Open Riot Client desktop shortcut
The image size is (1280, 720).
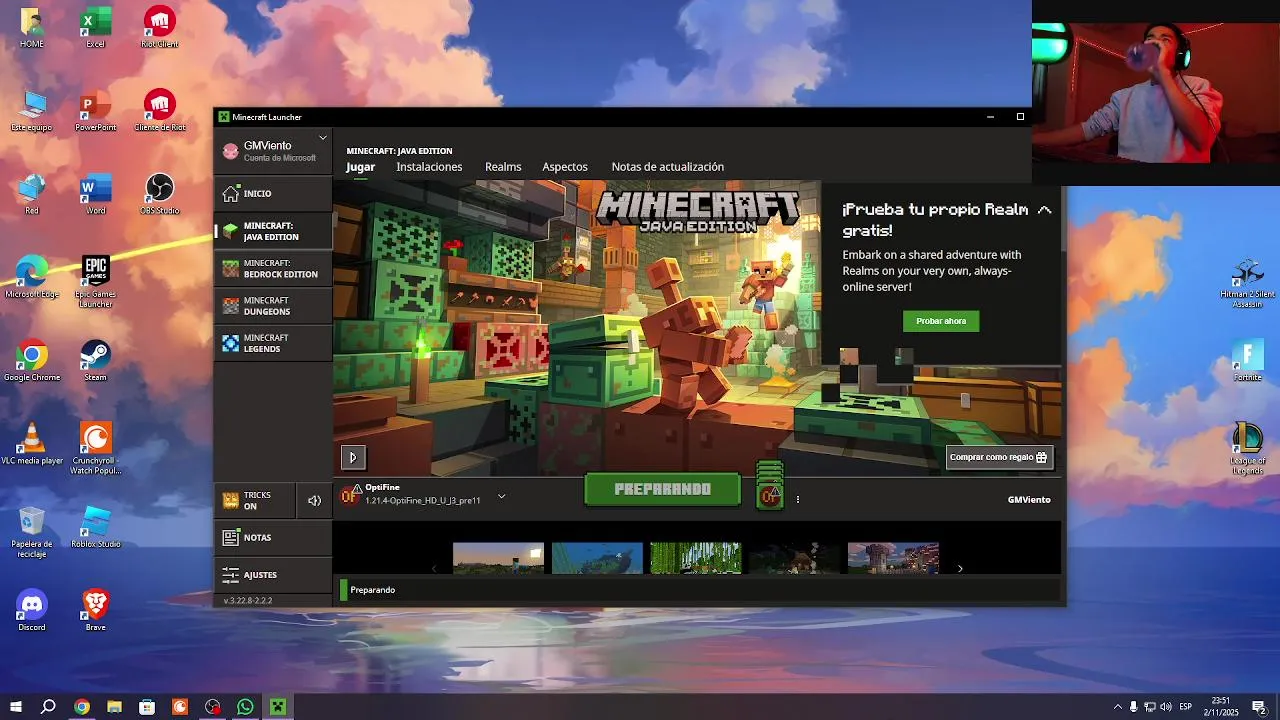[160, 27]
